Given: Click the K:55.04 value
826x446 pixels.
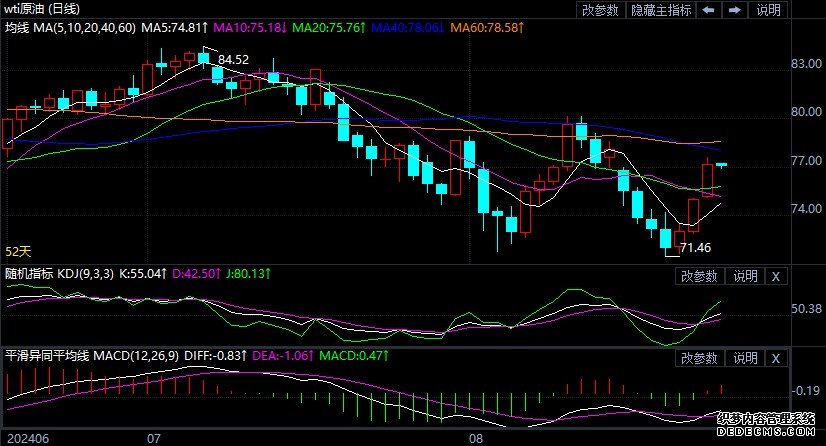Looking at the screenshot, I should tap(143, 274).
